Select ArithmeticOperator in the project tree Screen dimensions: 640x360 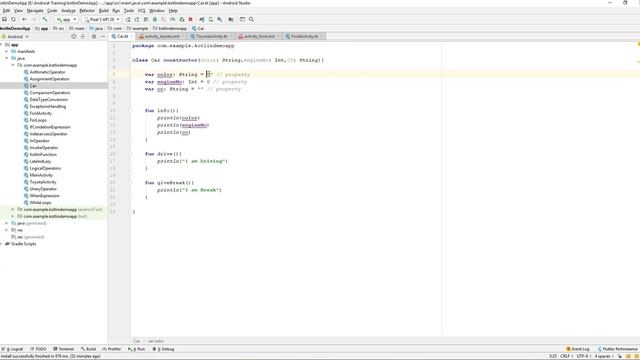click(47, 72)
